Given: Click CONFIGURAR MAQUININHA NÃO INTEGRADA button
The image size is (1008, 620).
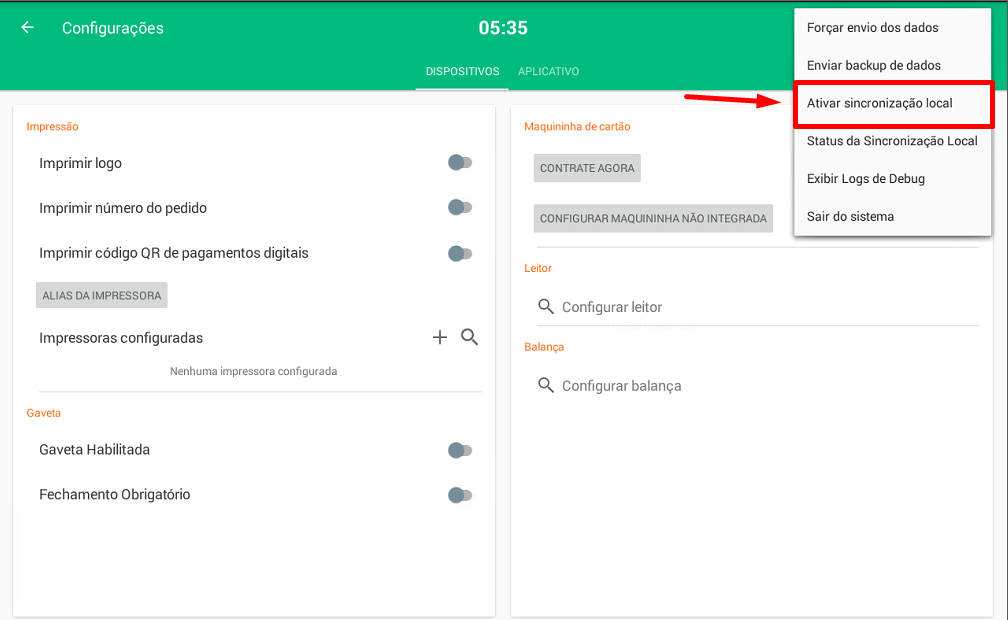Looking at the screenshot, I should pyautogui.click(x=653, y=219).
